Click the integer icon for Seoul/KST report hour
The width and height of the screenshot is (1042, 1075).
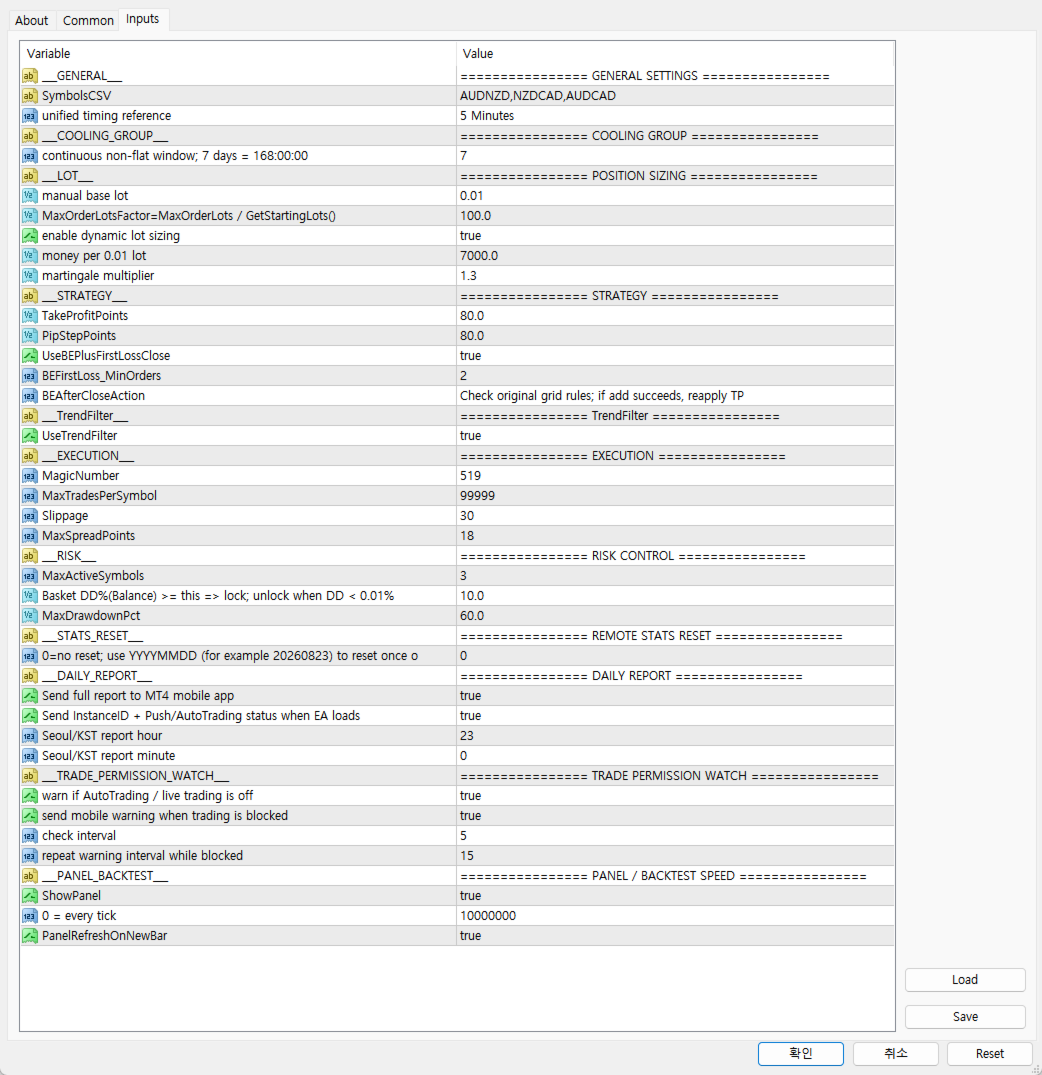[x=29, y=736]
